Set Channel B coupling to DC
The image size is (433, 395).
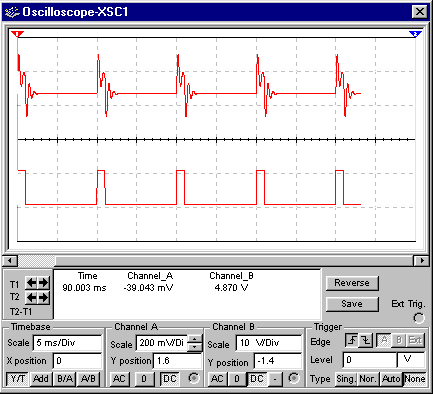257,379
